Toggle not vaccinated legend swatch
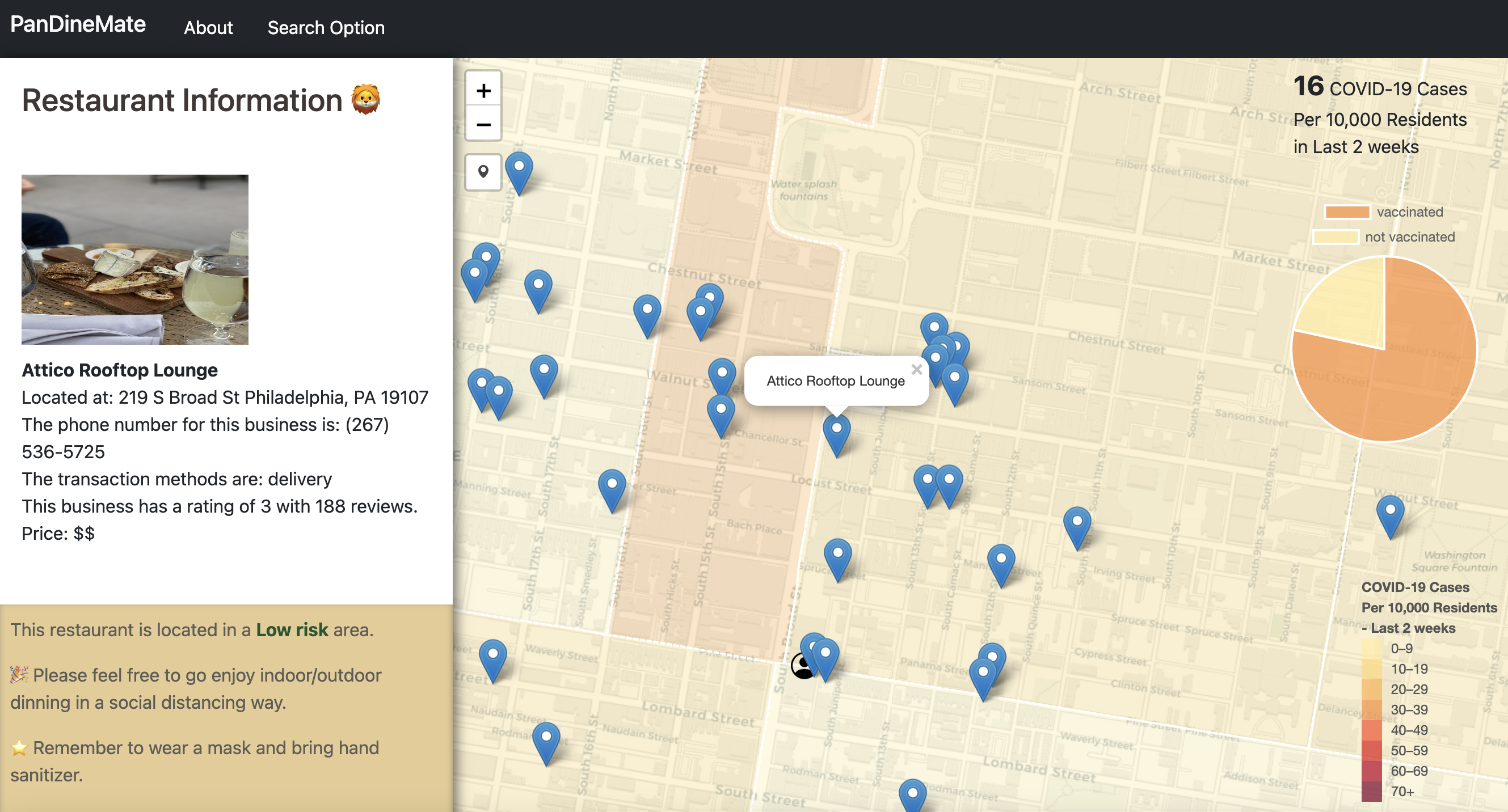 1335,237
